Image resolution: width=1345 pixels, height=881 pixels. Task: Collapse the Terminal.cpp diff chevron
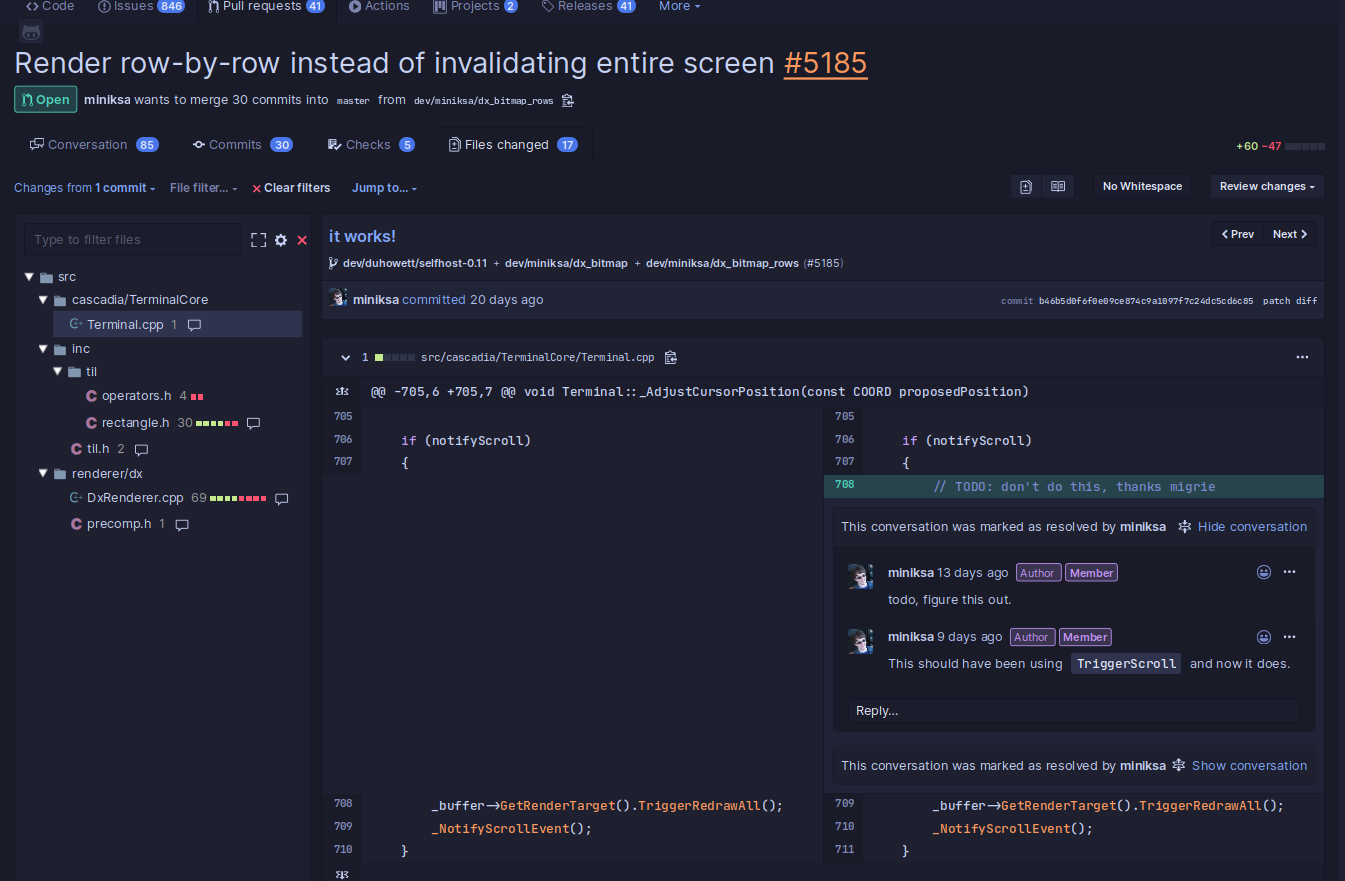(346, 357)
